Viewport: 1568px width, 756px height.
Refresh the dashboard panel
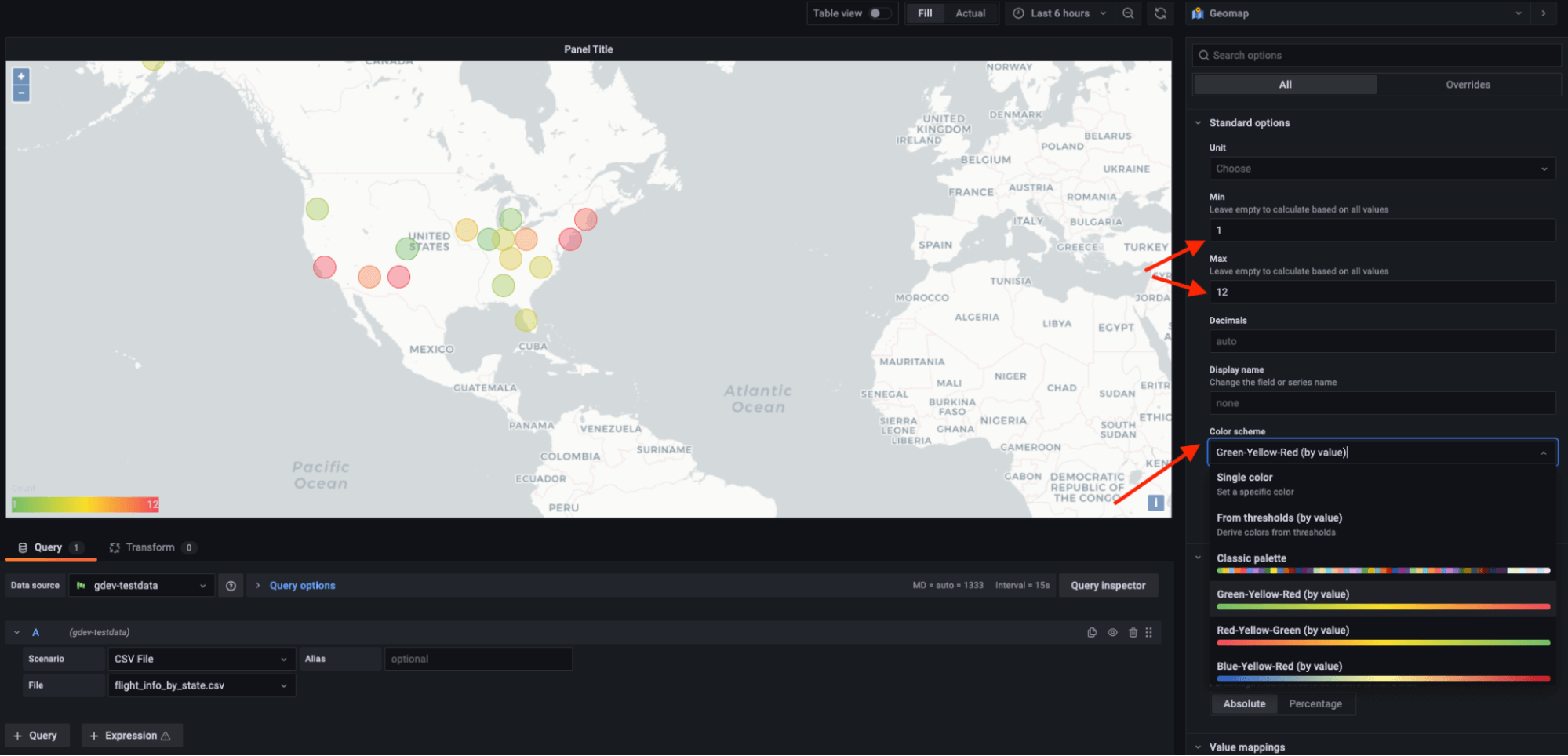tap(1160, 13)
